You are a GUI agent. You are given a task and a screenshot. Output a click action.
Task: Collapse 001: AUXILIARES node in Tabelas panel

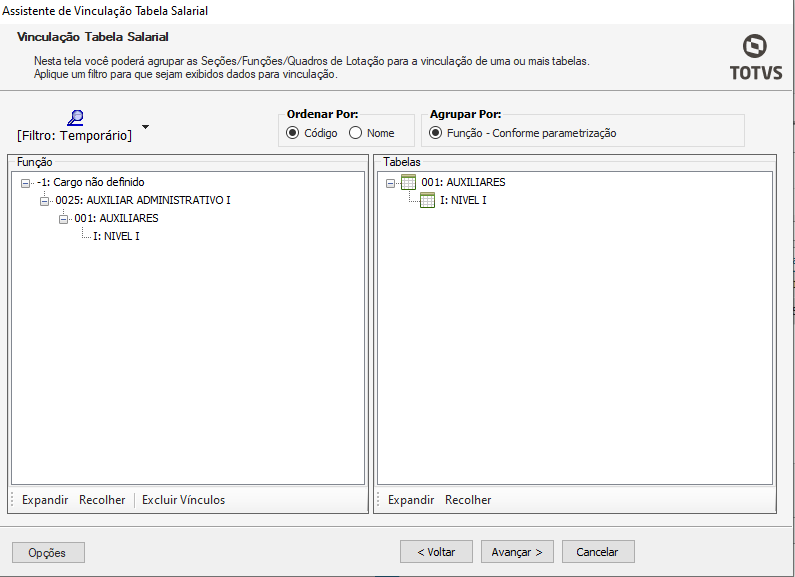coord(391,183)
